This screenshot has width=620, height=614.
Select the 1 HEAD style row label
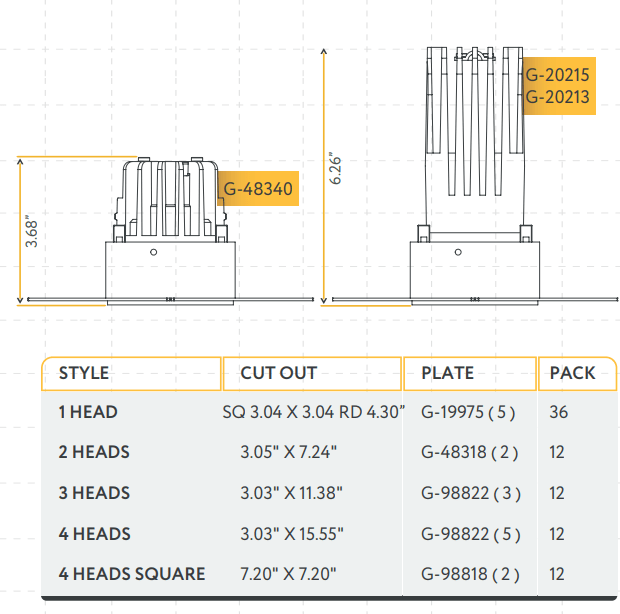click(88, 412)
